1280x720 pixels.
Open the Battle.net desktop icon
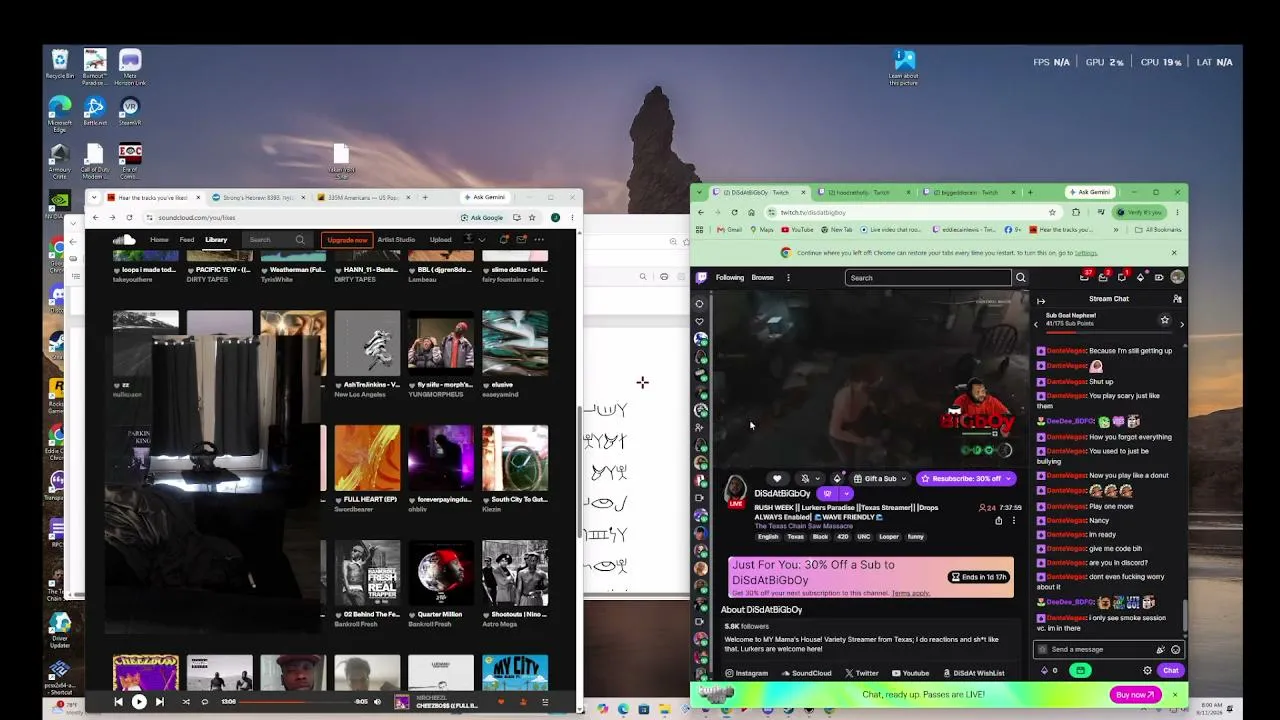(x=94, y=111)
